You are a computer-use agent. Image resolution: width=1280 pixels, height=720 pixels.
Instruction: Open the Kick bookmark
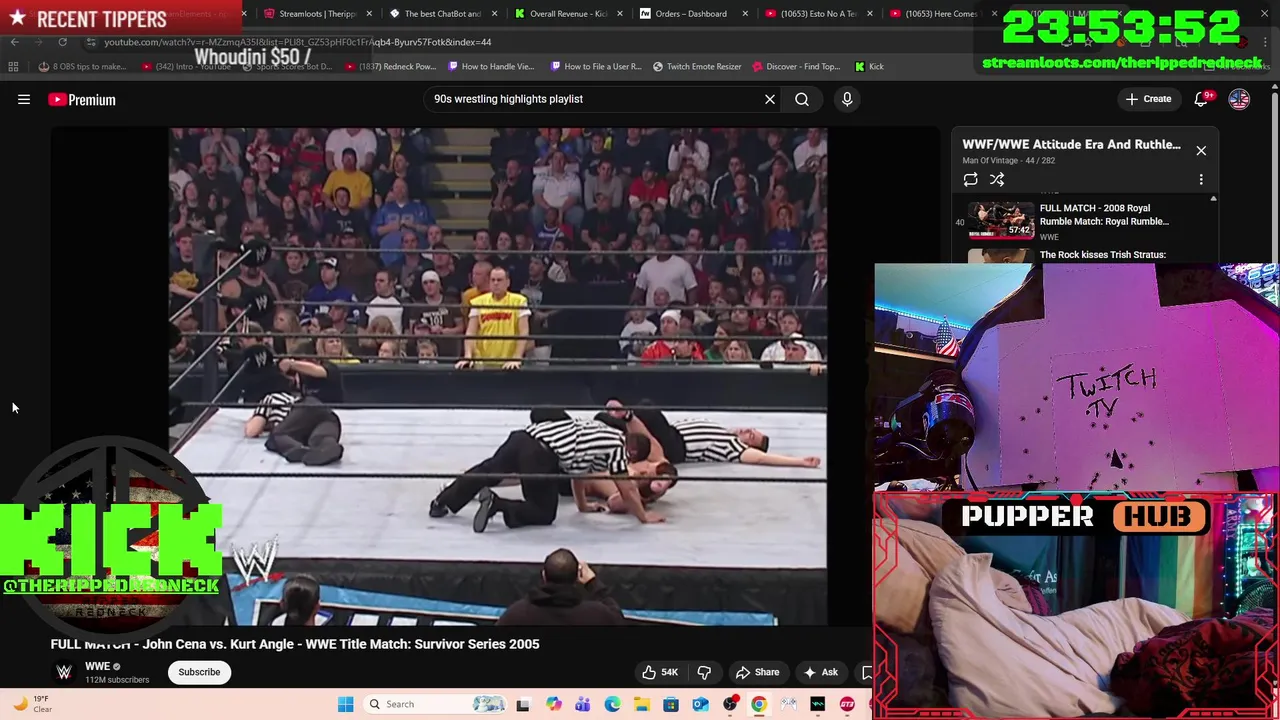869,66
